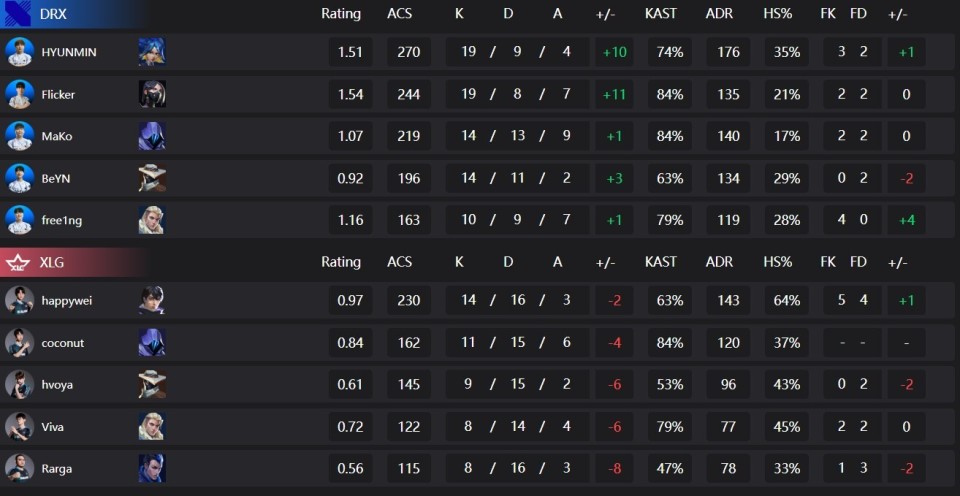Click BeYN's agent icon with hat
This screenshot has height=496, width=960.
coord(152,178)
